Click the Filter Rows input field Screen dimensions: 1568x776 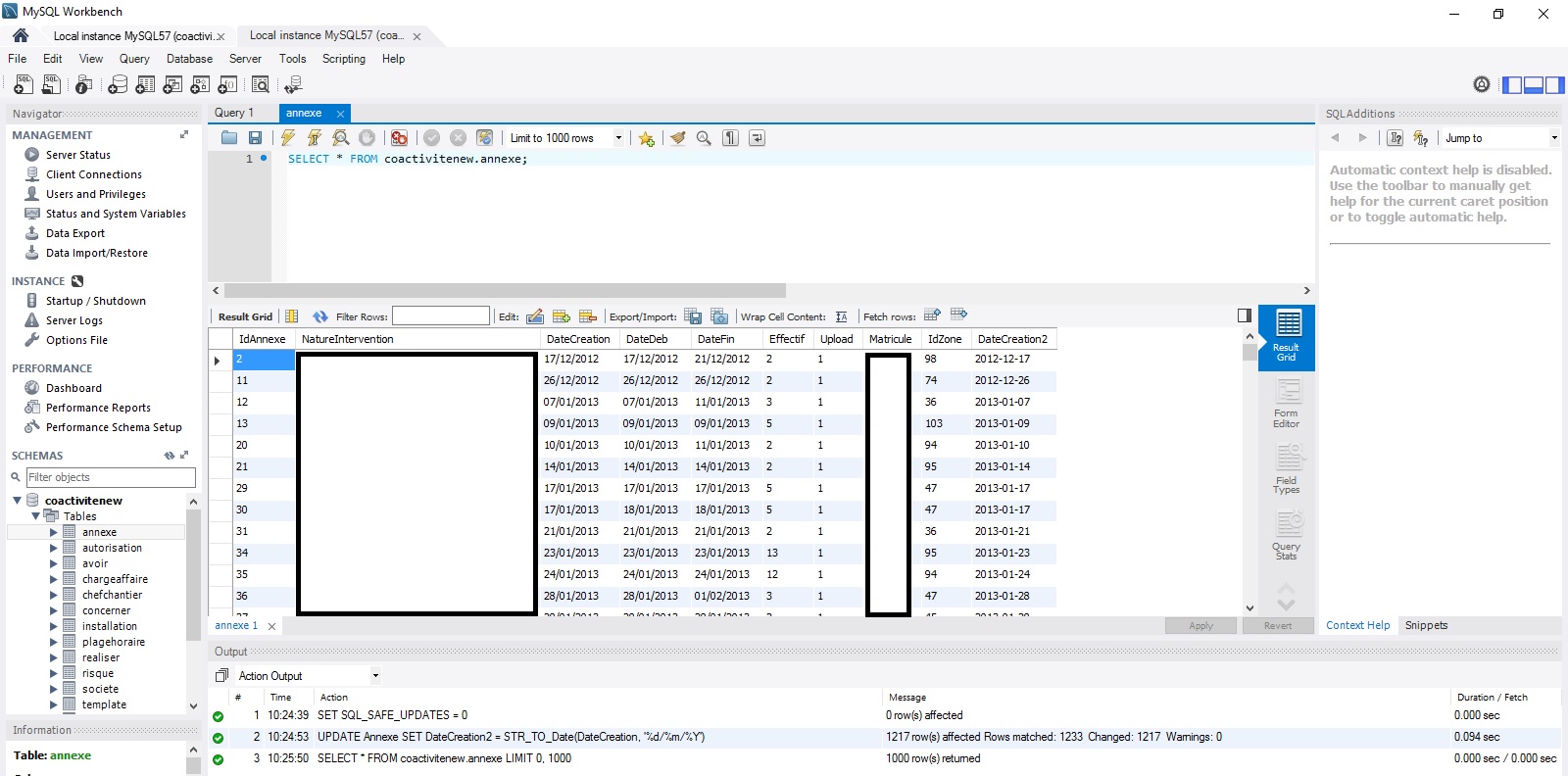[441, 315]
